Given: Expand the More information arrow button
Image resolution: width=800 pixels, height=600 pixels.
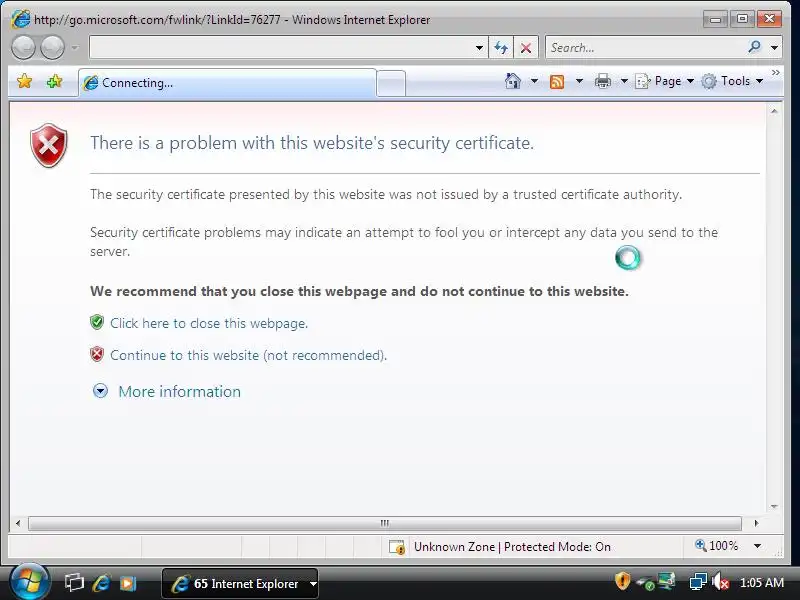Looking at the screenshot, I should (100, 391).
